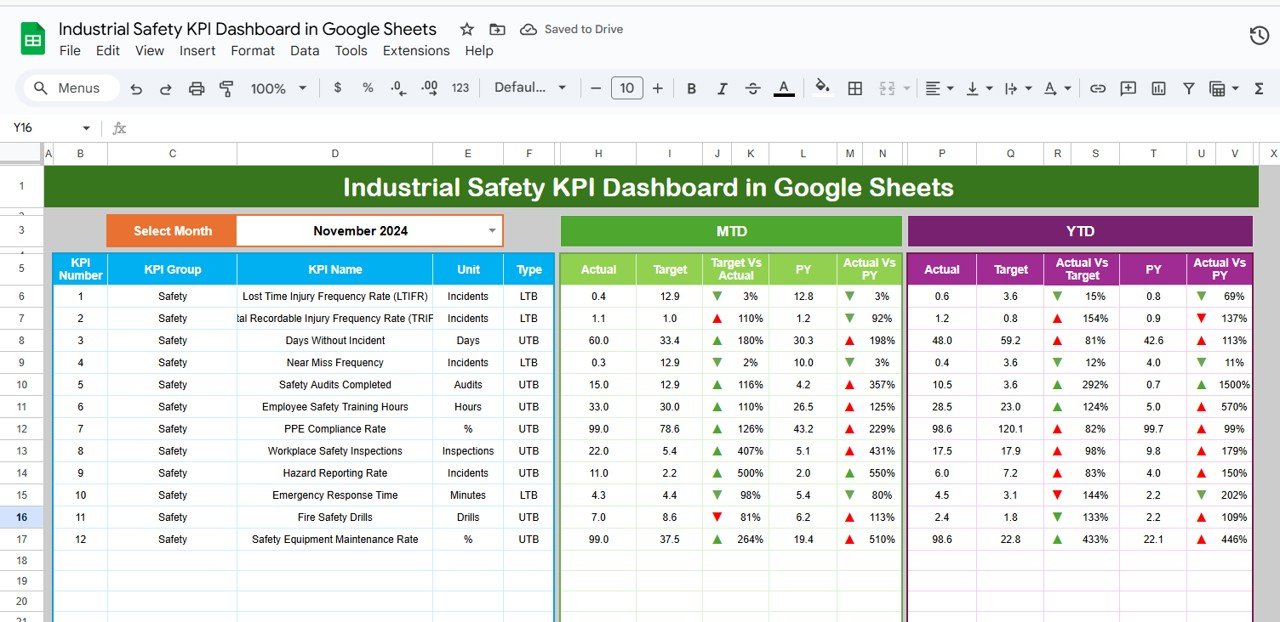Open the Default font dropdown
This screenshot has width=1280, height=622.
click(530, 88)
